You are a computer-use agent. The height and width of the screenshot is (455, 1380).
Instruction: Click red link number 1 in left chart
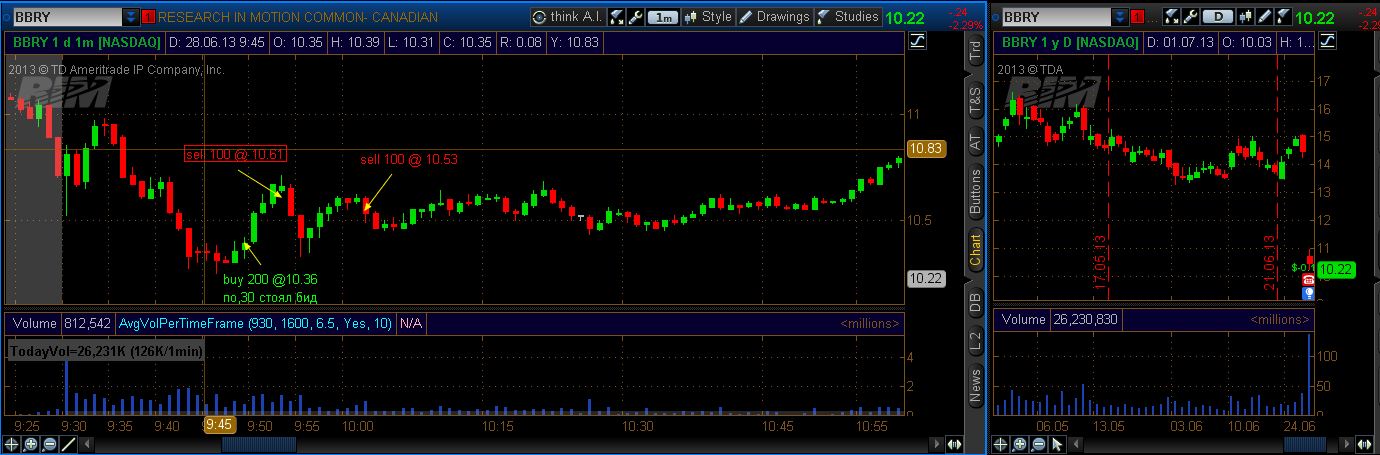click(149, 17)
